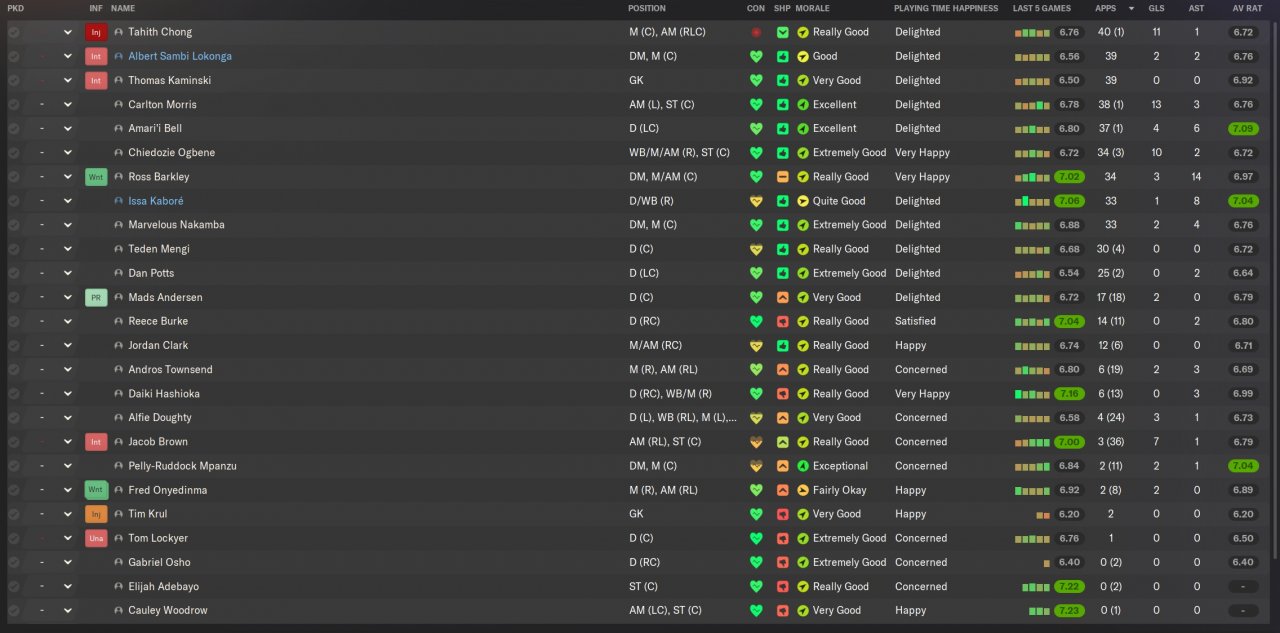The width and height of the screenshot is (1280, 633).
Task: Click the person icon before Dan Potts' name
Action: [119, 273]
